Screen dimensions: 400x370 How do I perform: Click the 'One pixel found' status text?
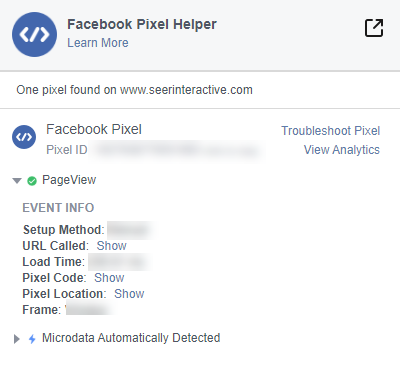[134, 90]
